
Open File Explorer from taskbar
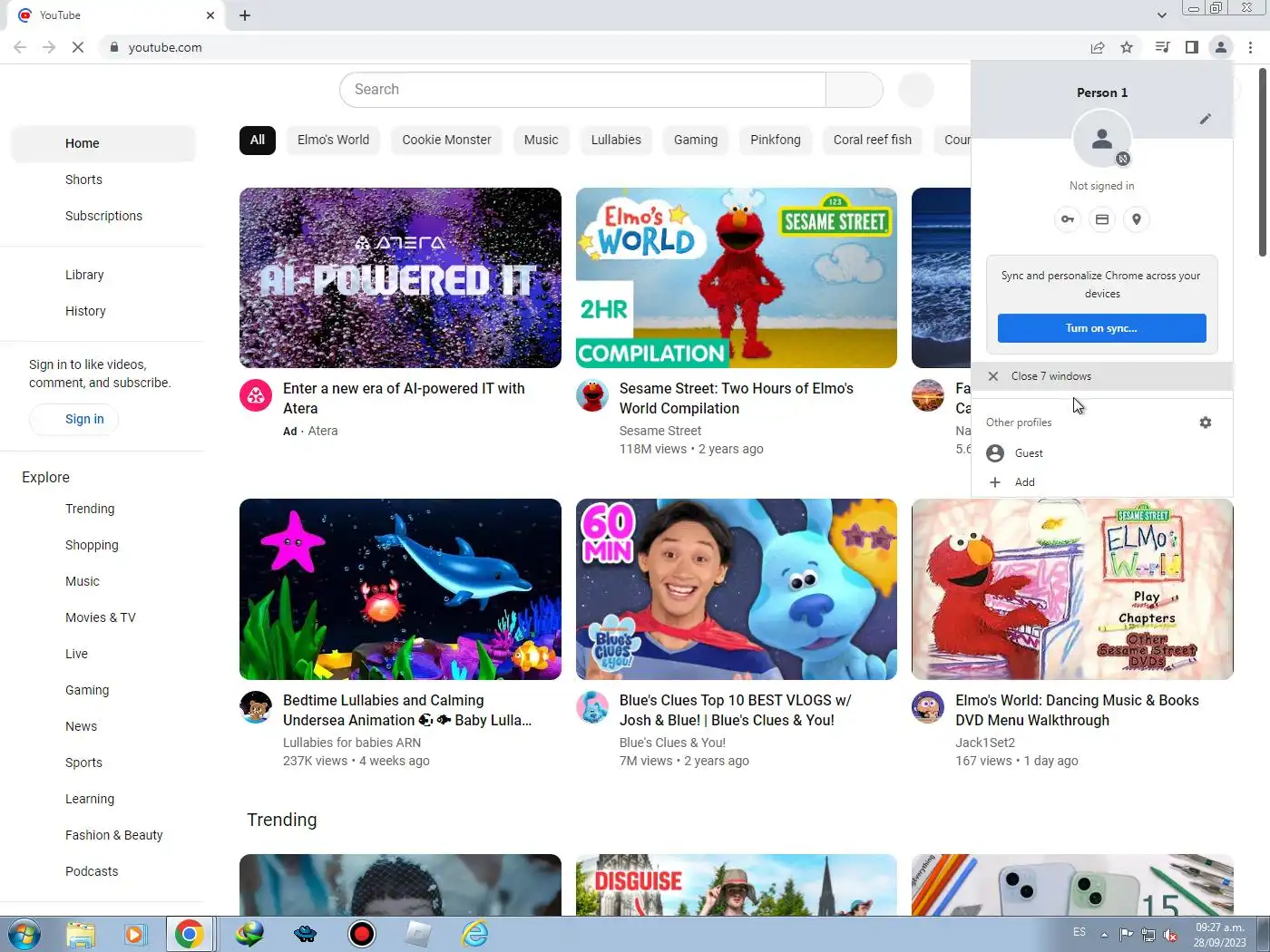(81, 934)
